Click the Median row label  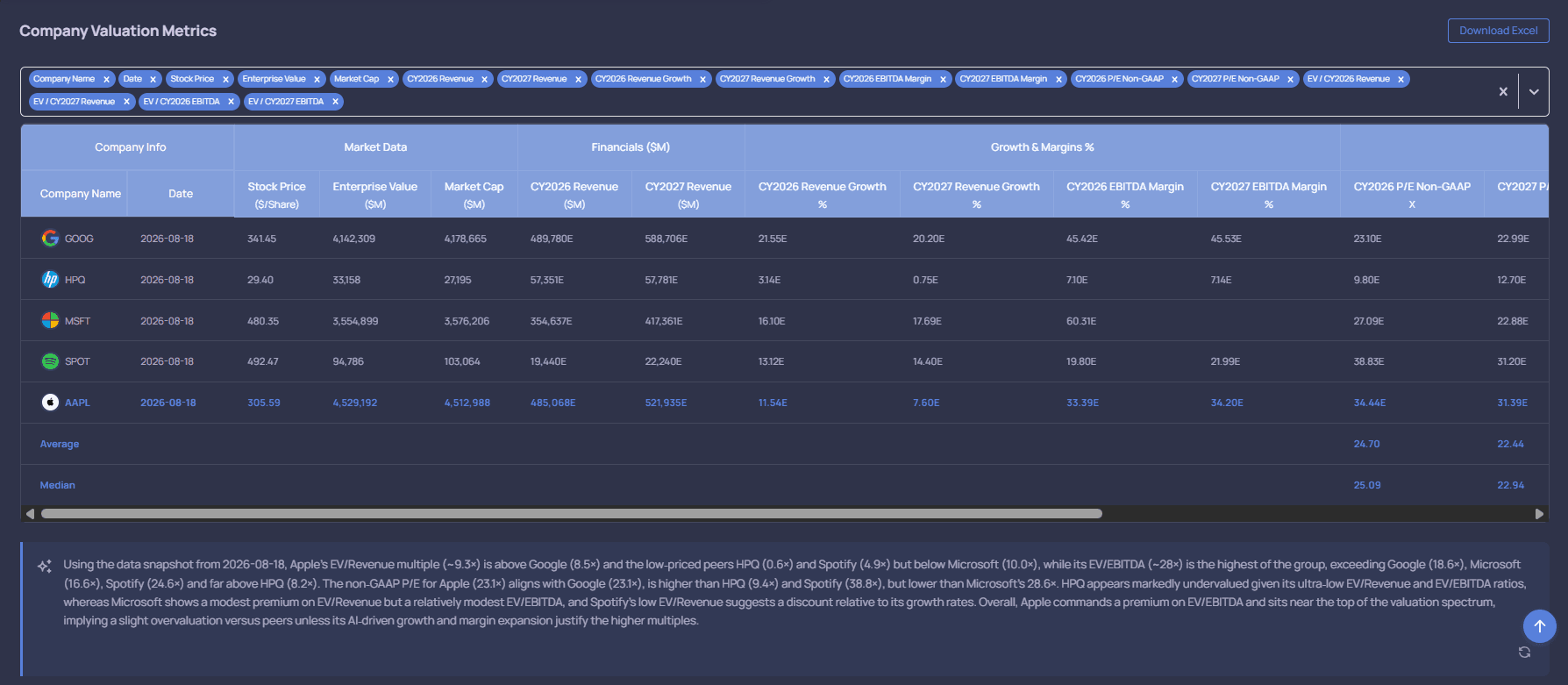click(58, 485)
